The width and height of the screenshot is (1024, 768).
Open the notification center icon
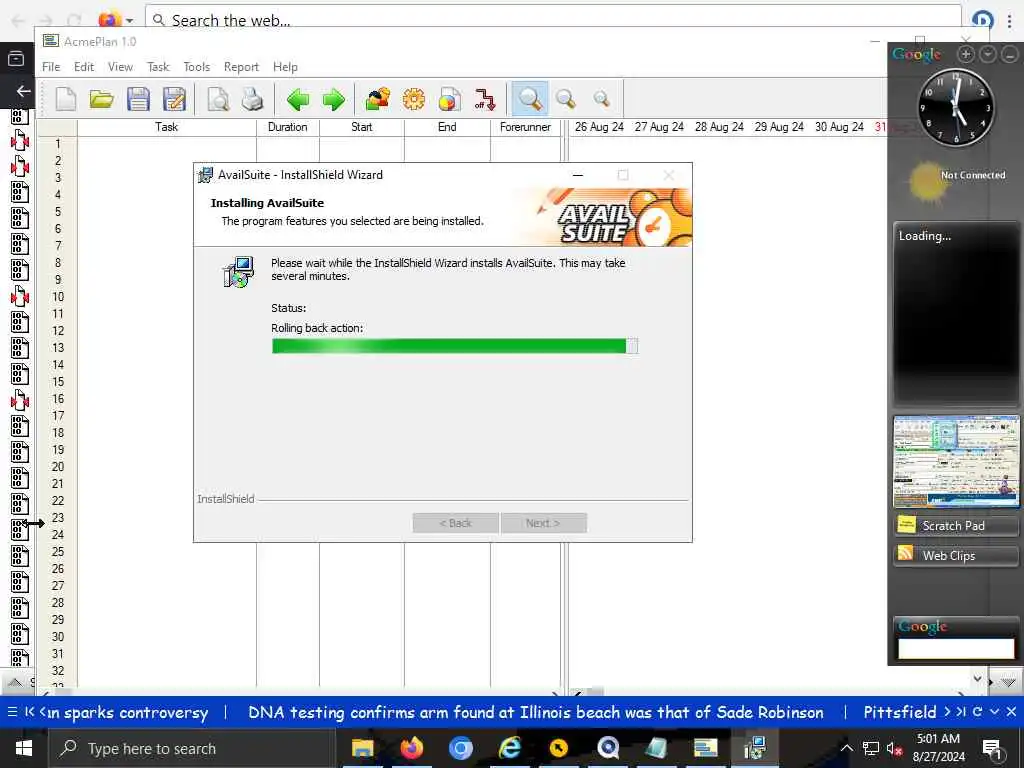992,749
